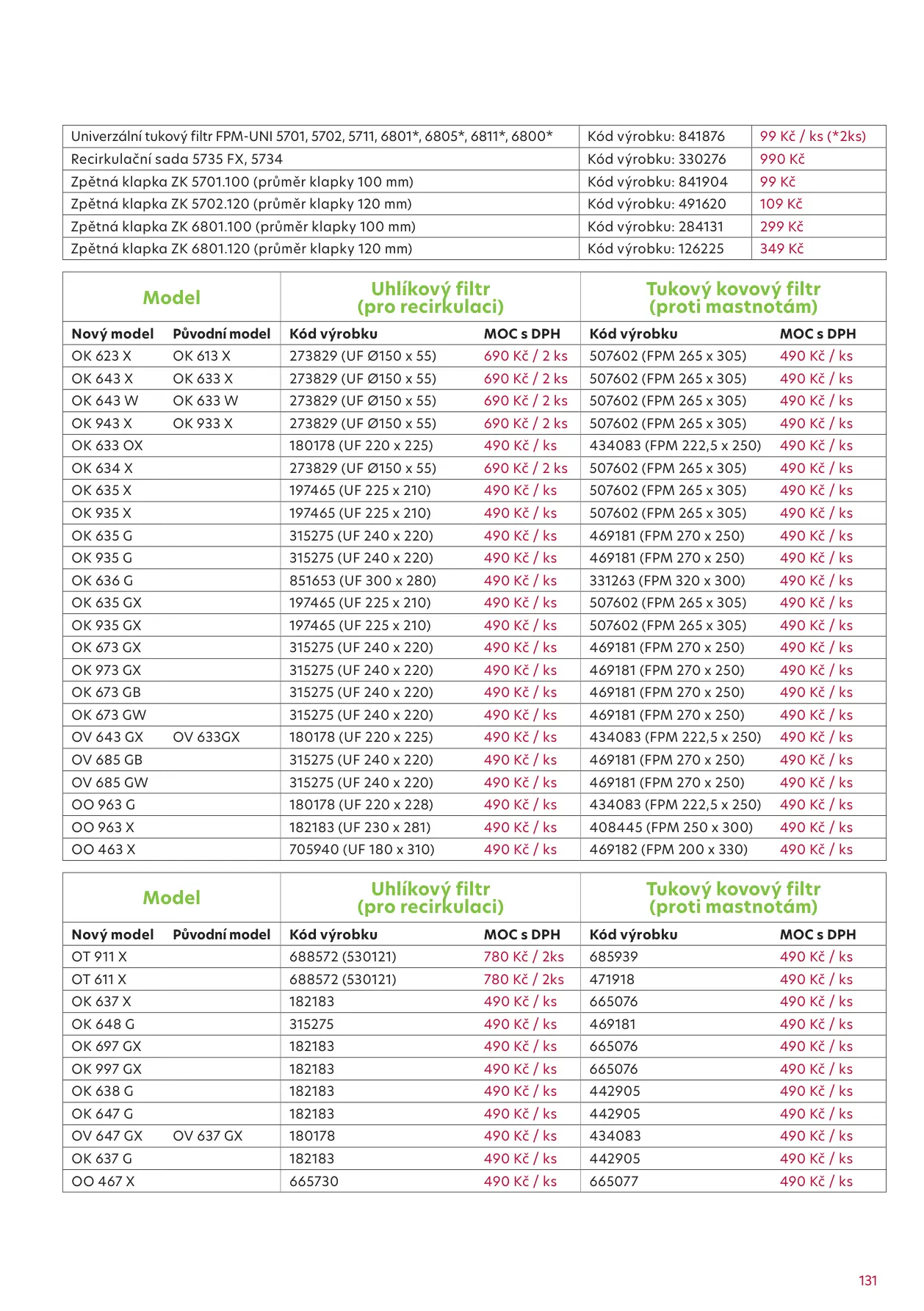Select Zpětná klapka ZK 5702.120 description
Viewport: 924px width, 1311px height.
pos(241,204)
